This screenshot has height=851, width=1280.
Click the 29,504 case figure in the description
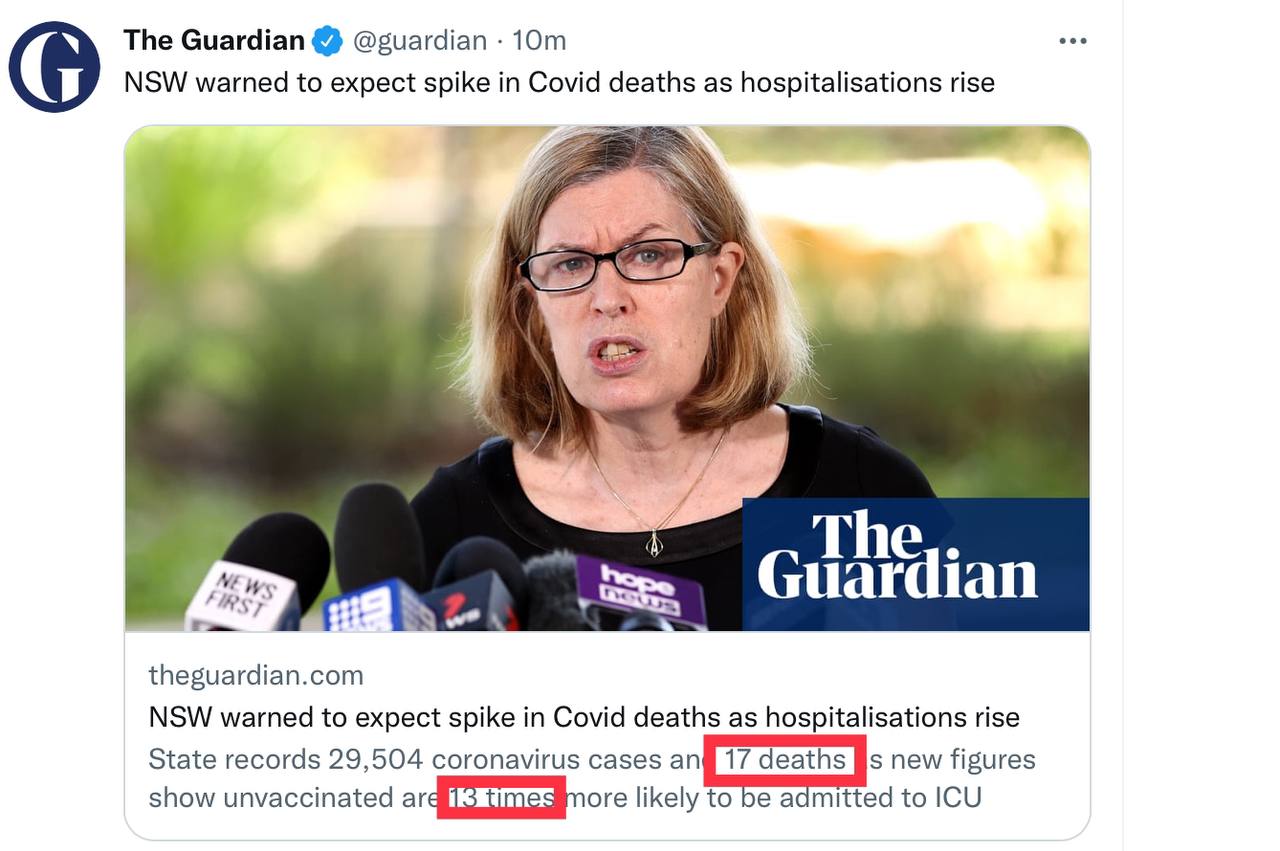coord(375,760)
